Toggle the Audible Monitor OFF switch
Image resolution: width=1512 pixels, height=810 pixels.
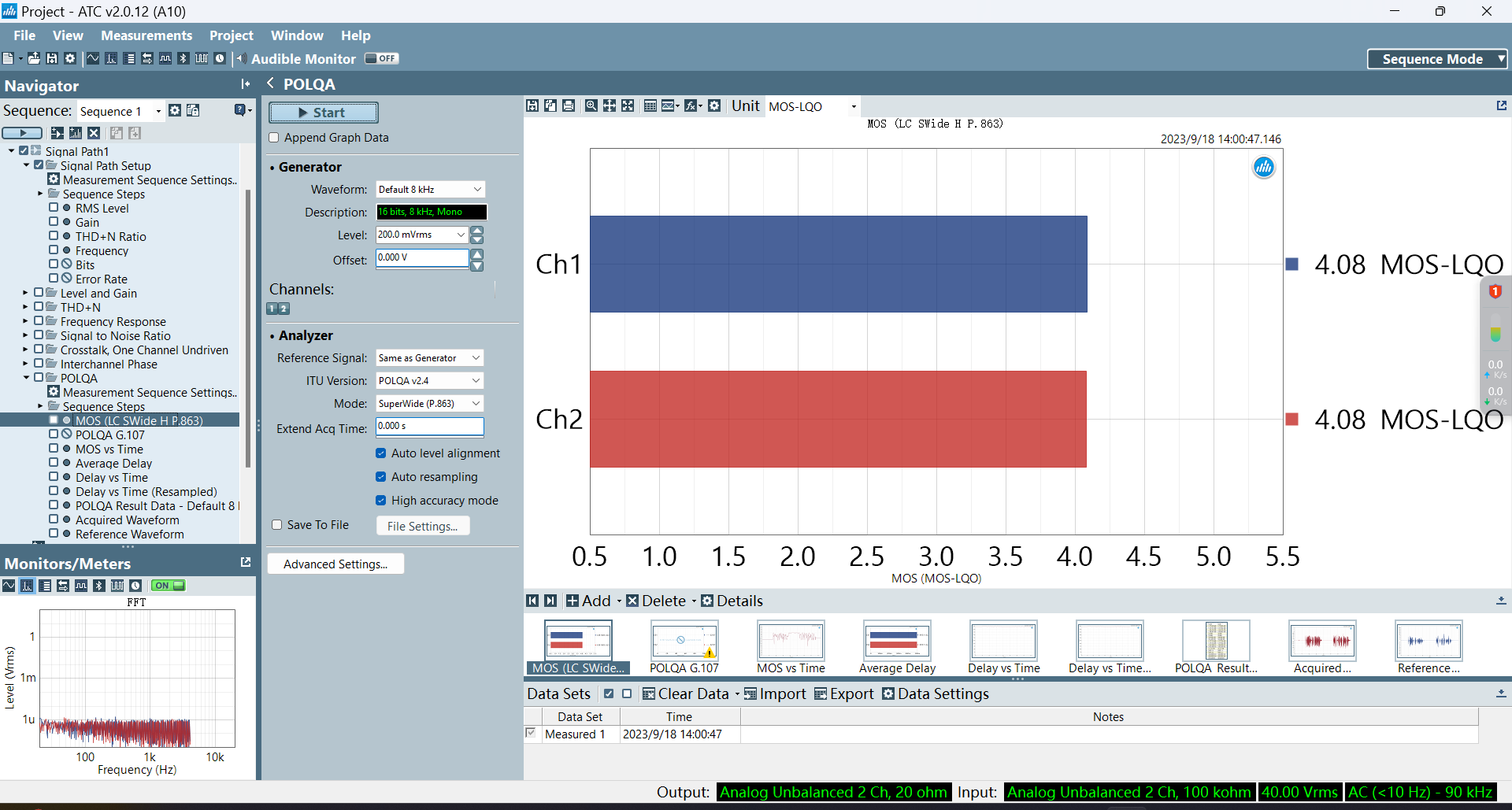point(382,58)
